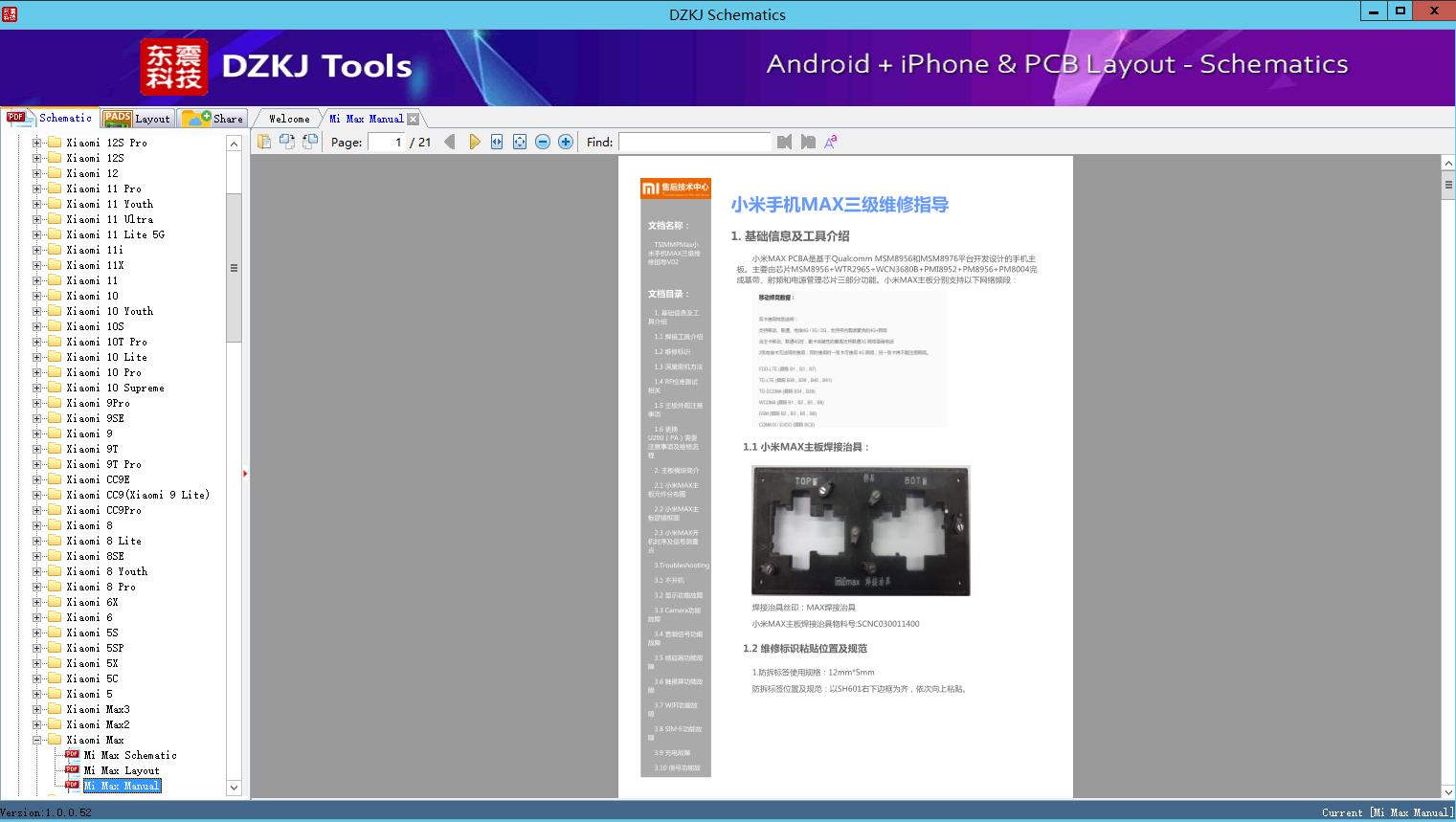
Task: Expand the Xiaomi 10T Pro folder
Action: pyautogui.click(x=36, y=342)
